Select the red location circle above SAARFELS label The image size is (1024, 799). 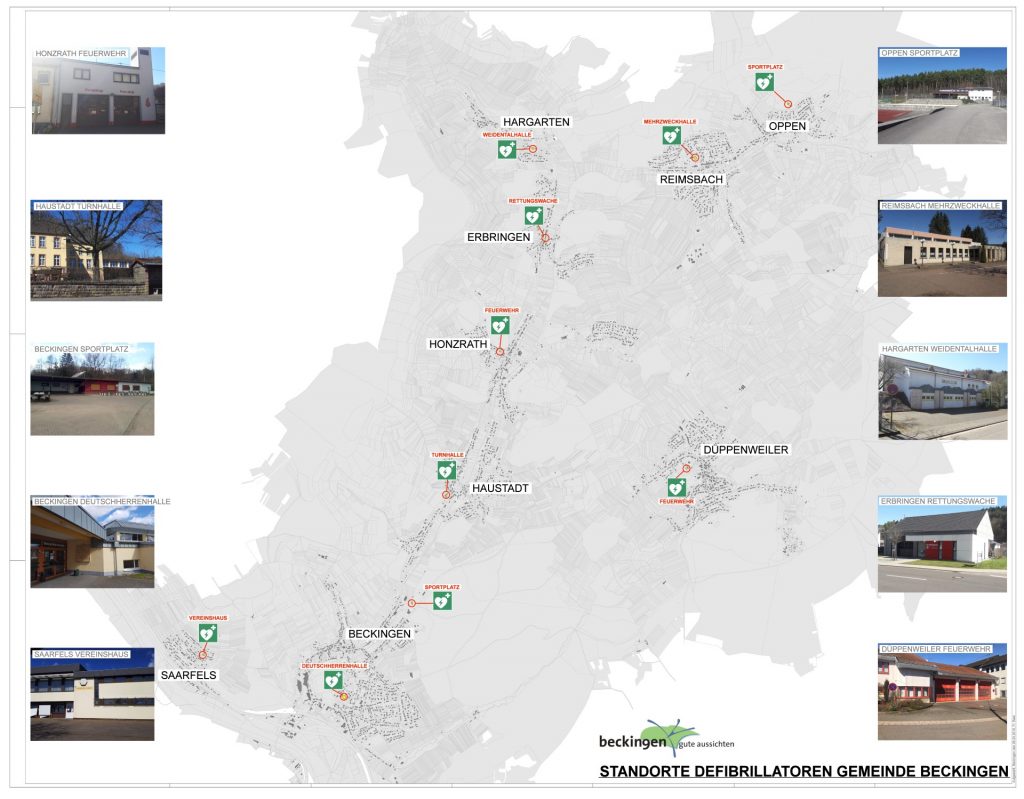point(202,655)
